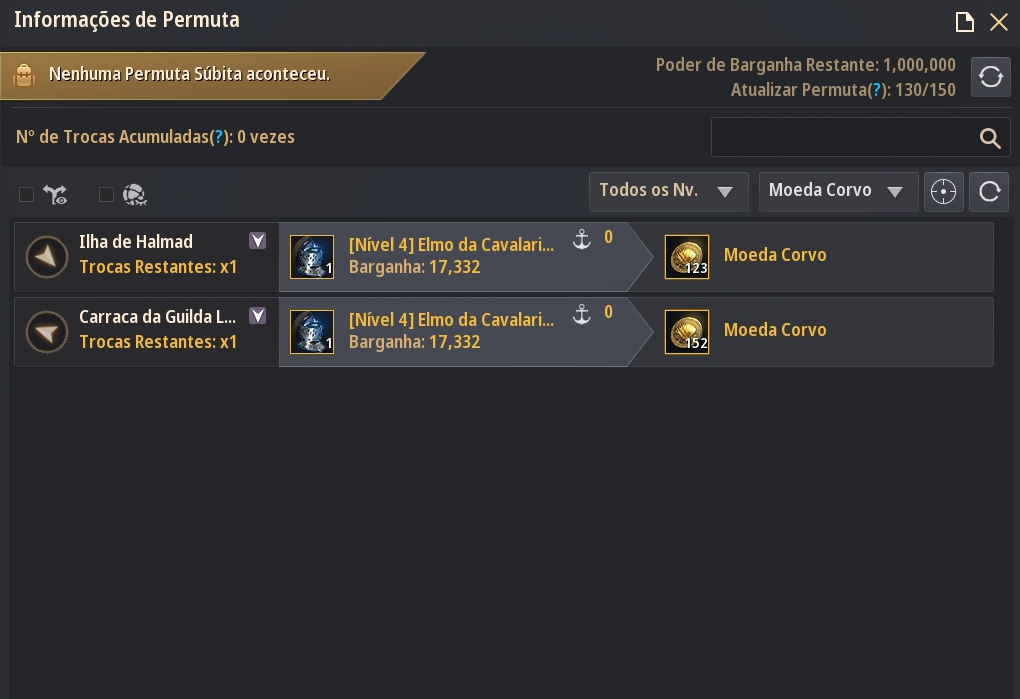Click the crosshair locate button
The height and width of the screenshot is (699, 1020).
point(943,191)
